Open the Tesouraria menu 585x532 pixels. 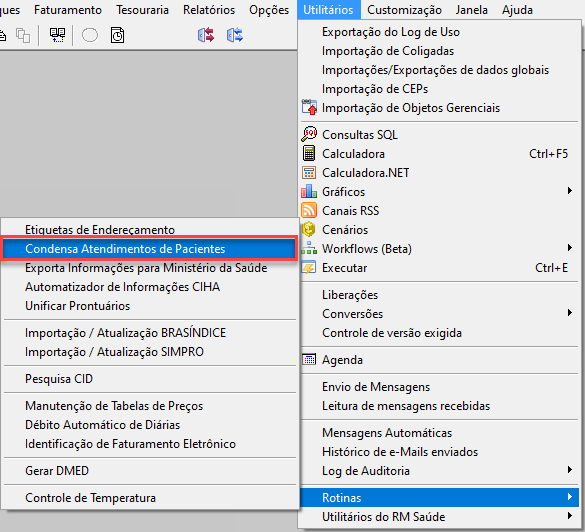142,10
